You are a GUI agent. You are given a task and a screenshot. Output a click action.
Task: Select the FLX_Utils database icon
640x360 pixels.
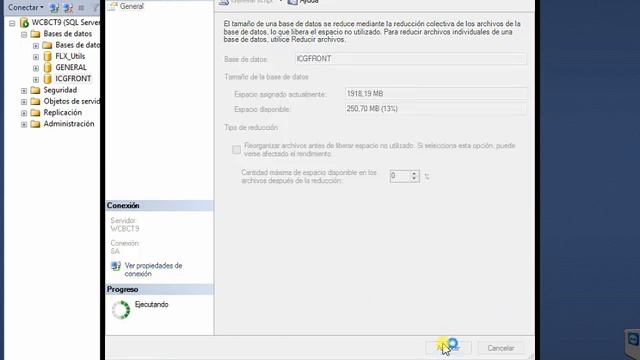[x=48, y=56]
